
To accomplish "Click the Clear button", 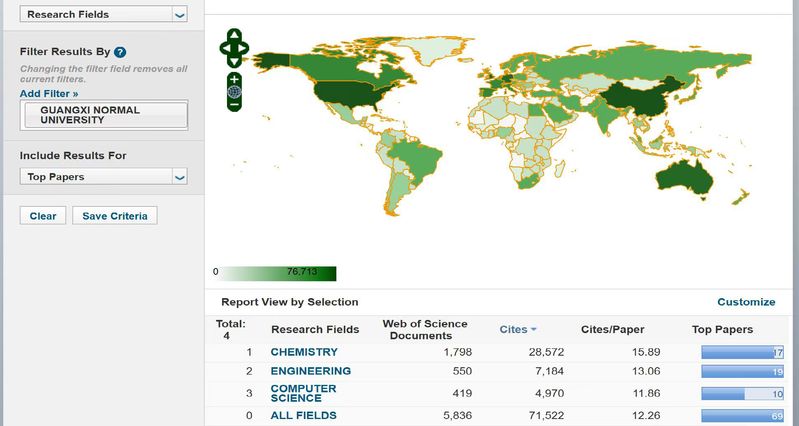I will pyautogui.click(x=43, y=216).
